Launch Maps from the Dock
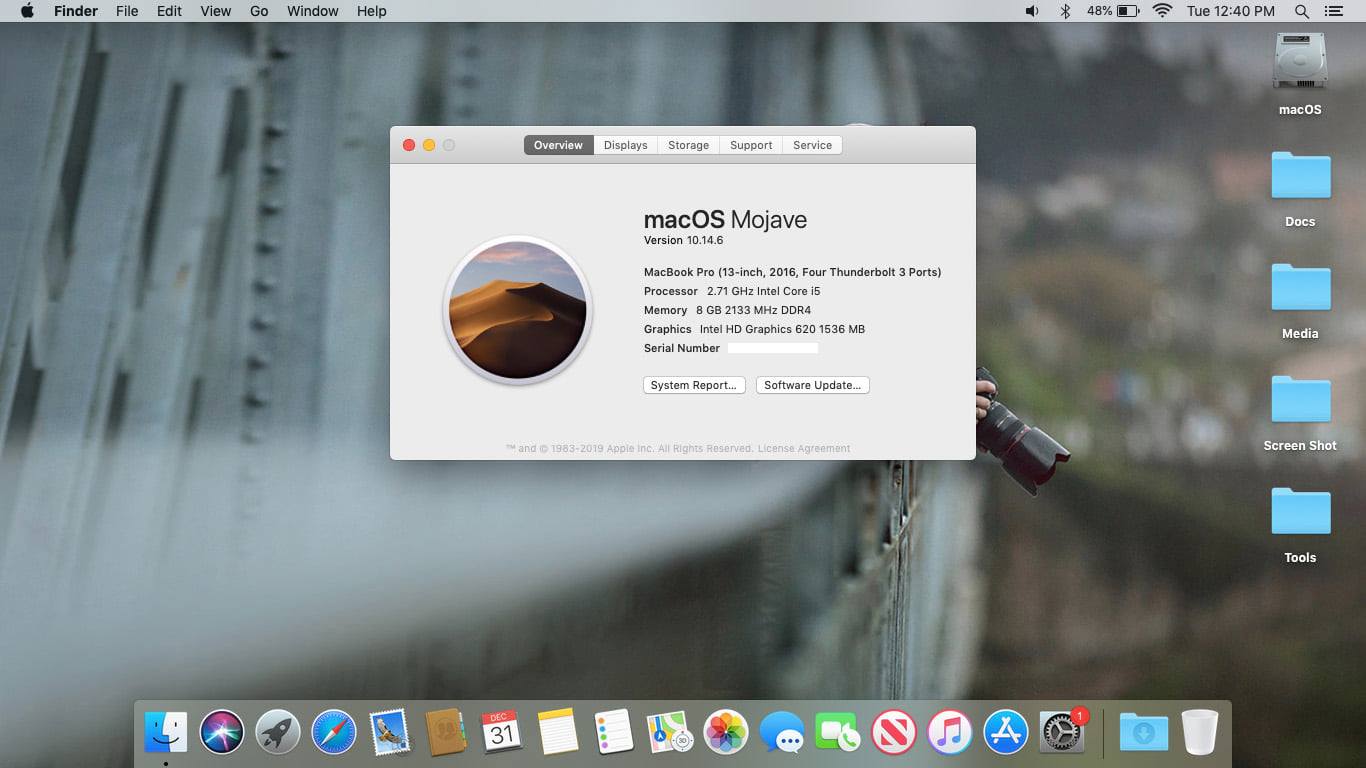 pos(669,732)
